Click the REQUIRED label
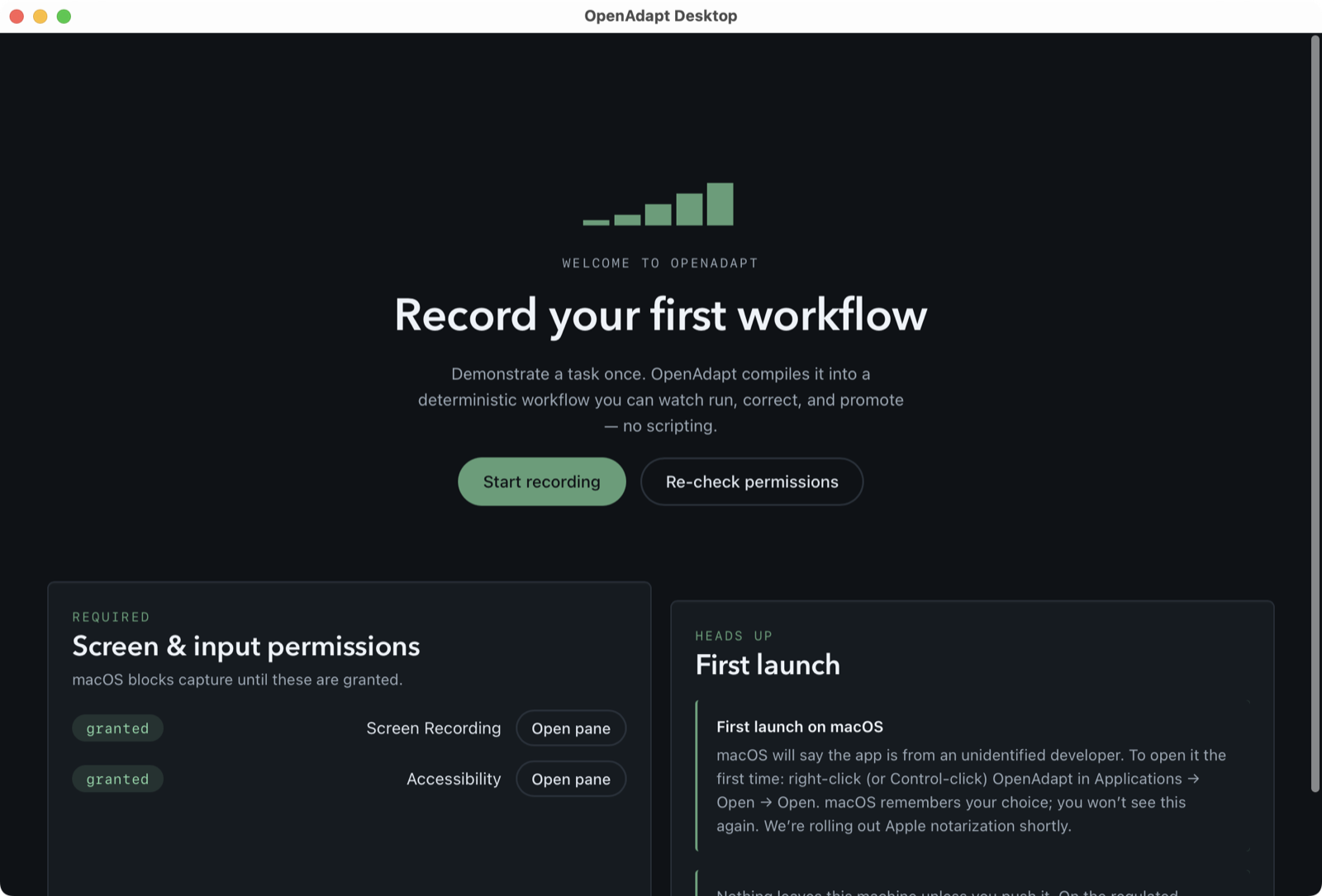 pos(112,617)
